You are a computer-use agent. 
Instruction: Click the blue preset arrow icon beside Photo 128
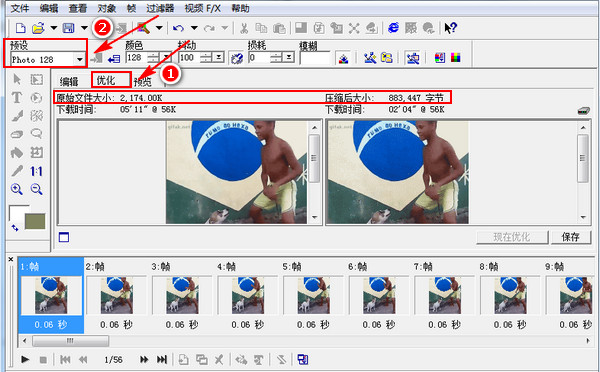point(114,59)
